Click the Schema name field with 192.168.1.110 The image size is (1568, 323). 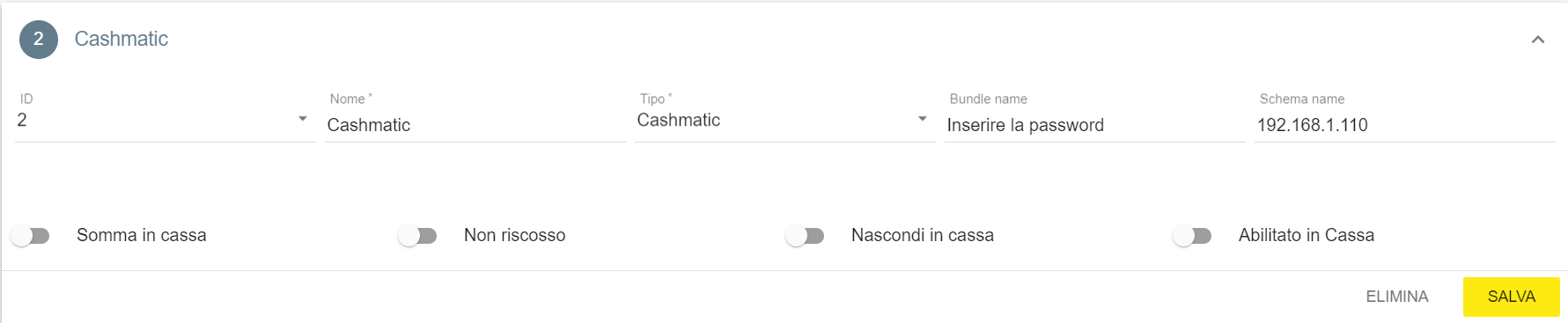click(x=1405, y=125)
